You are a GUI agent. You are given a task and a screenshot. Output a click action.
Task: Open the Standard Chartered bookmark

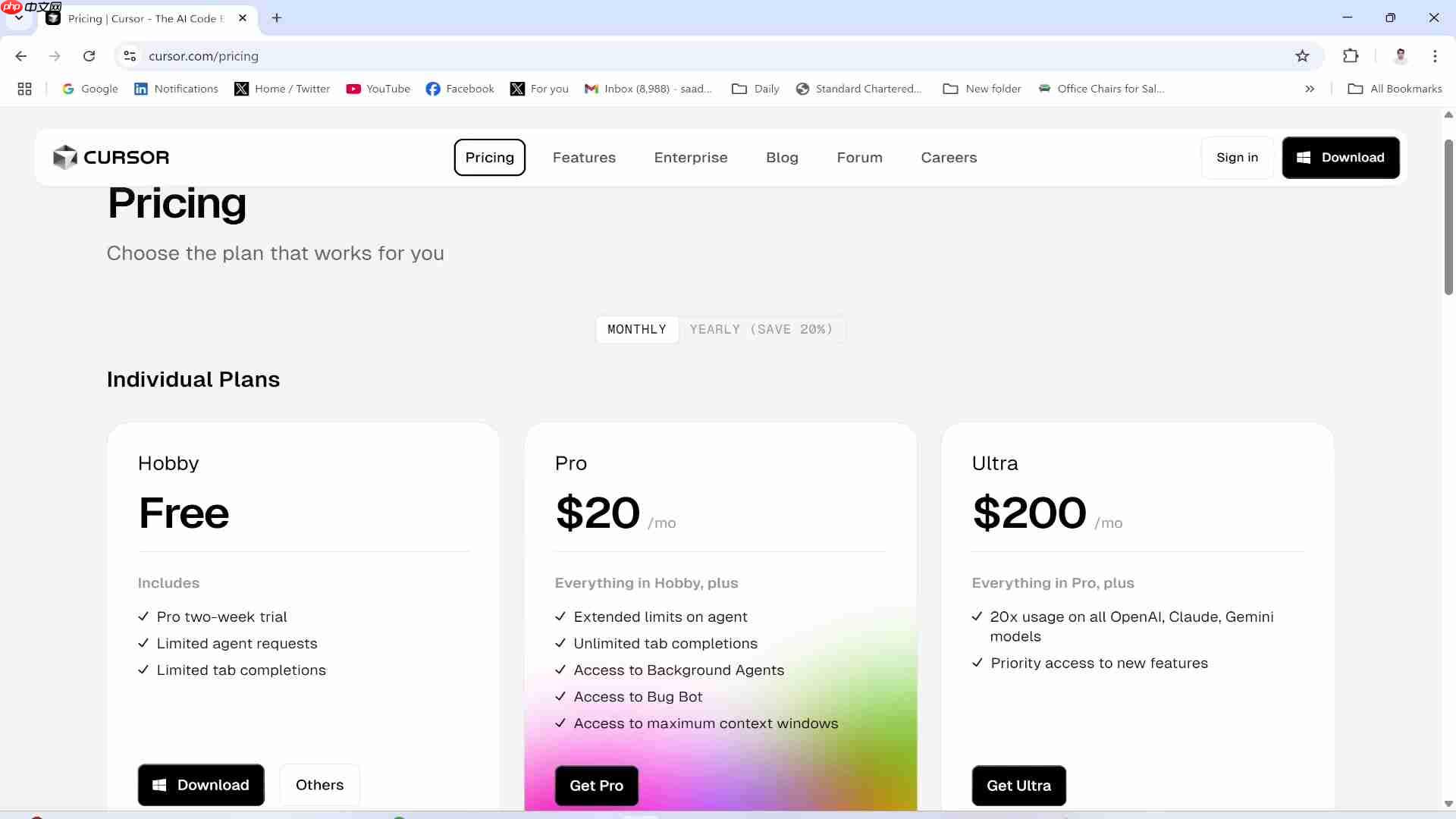pos(859,89)
